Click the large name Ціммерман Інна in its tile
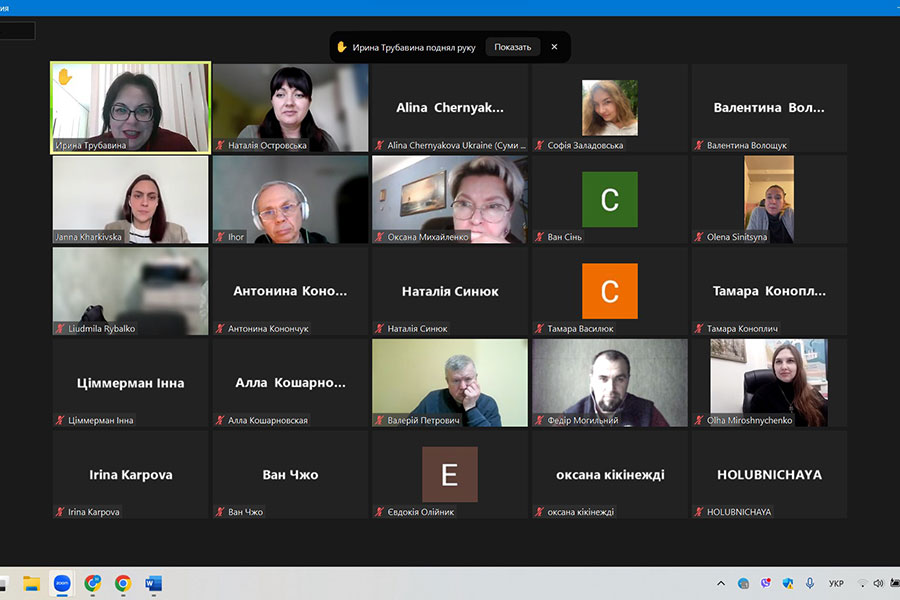 pyautogui.click(x=131, y=383)
